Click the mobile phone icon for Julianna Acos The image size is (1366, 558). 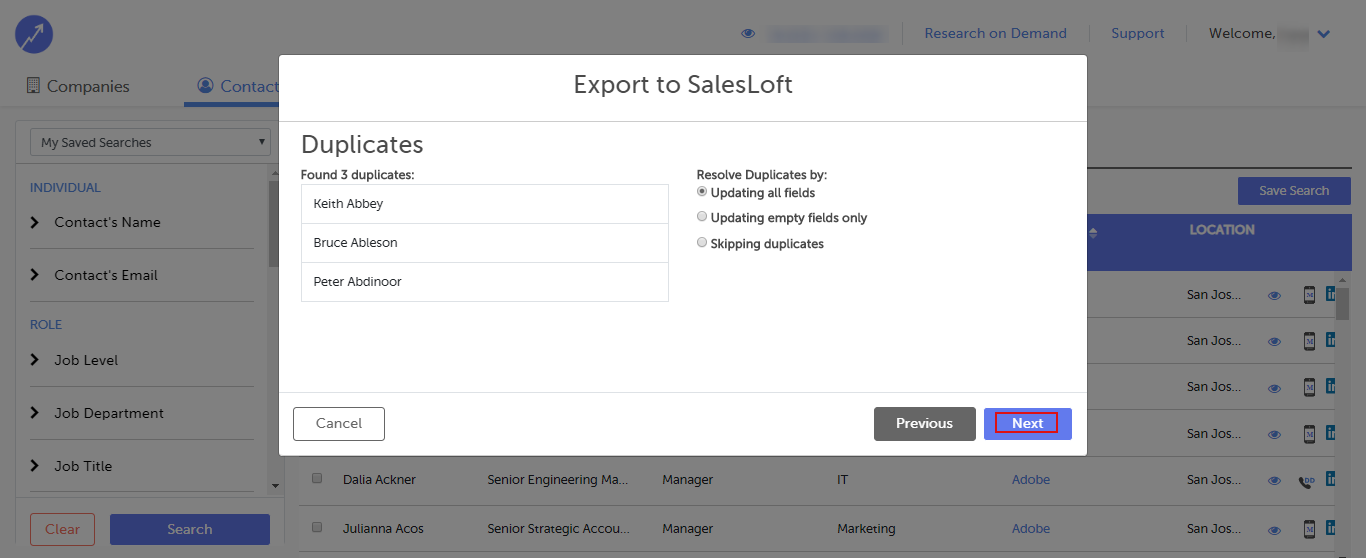[x=1309, y=528]
